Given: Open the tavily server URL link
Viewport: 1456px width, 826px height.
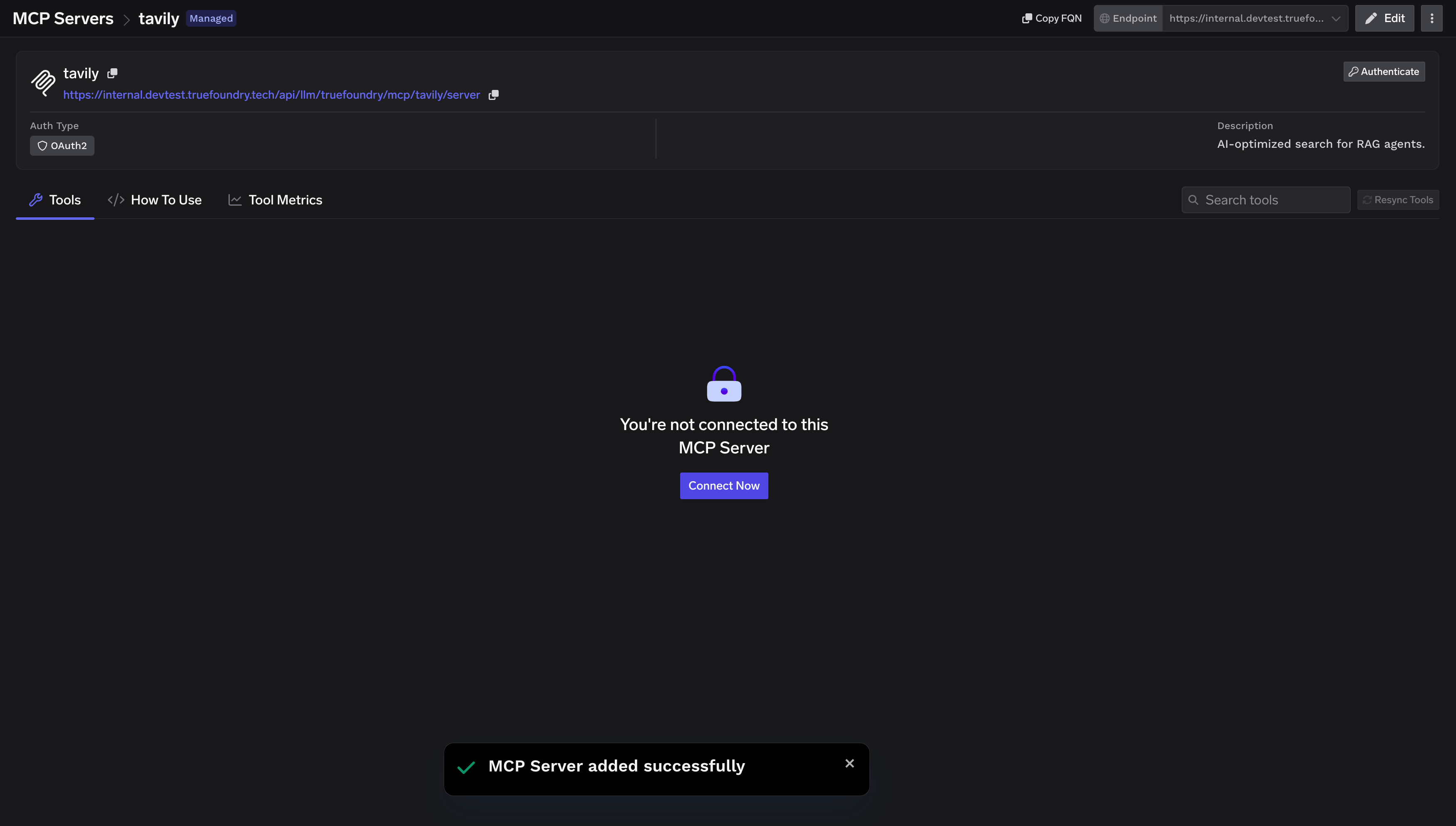Looking at the screenshot, I should click(x=272, y=95).
